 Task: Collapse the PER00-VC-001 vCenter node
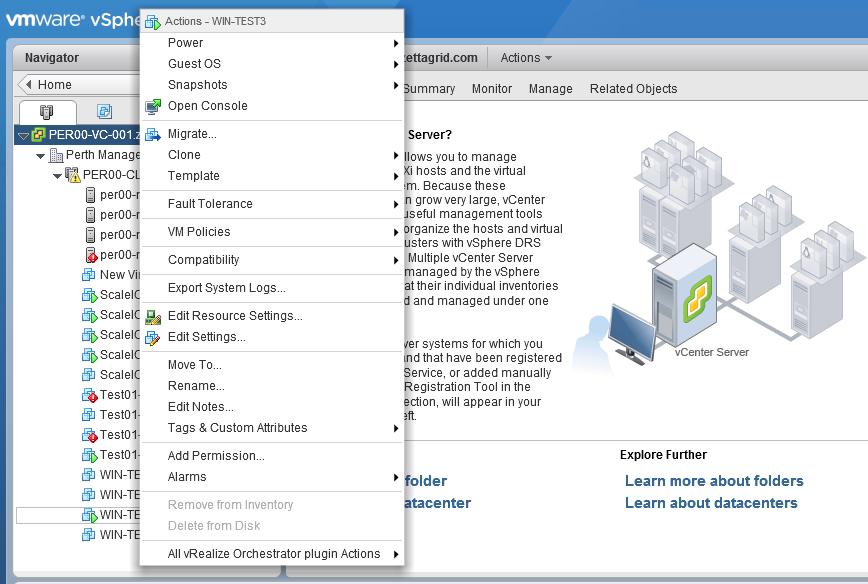point(23,135)
